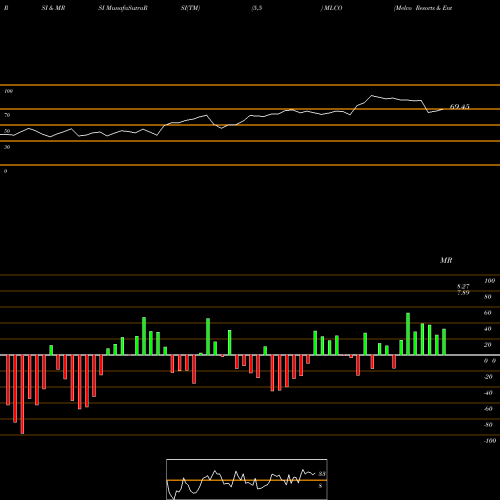The image size is (500, 500).
Task: Click the last green bar at right end
Action: [444, 342]
